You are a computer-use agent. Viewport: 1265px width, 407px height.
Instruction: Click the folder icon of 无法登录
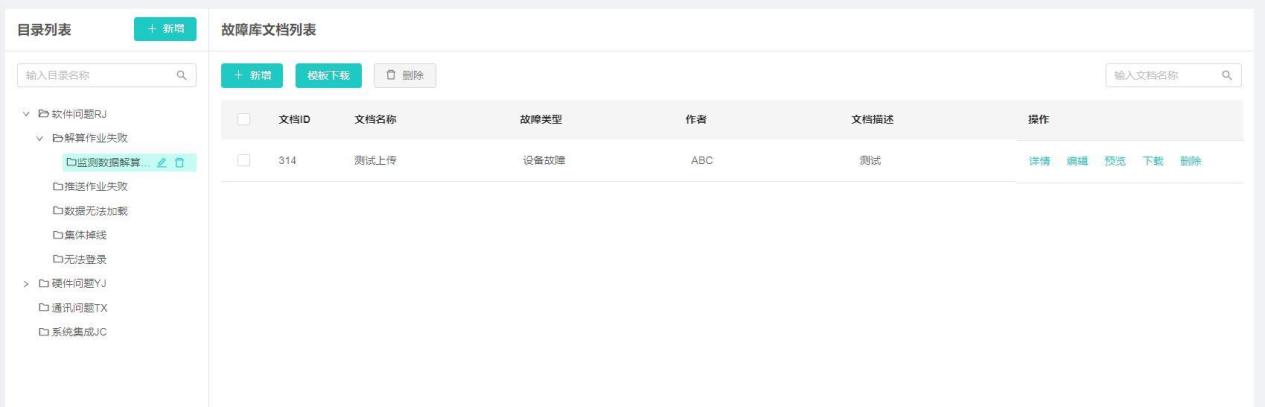(57, 259)
